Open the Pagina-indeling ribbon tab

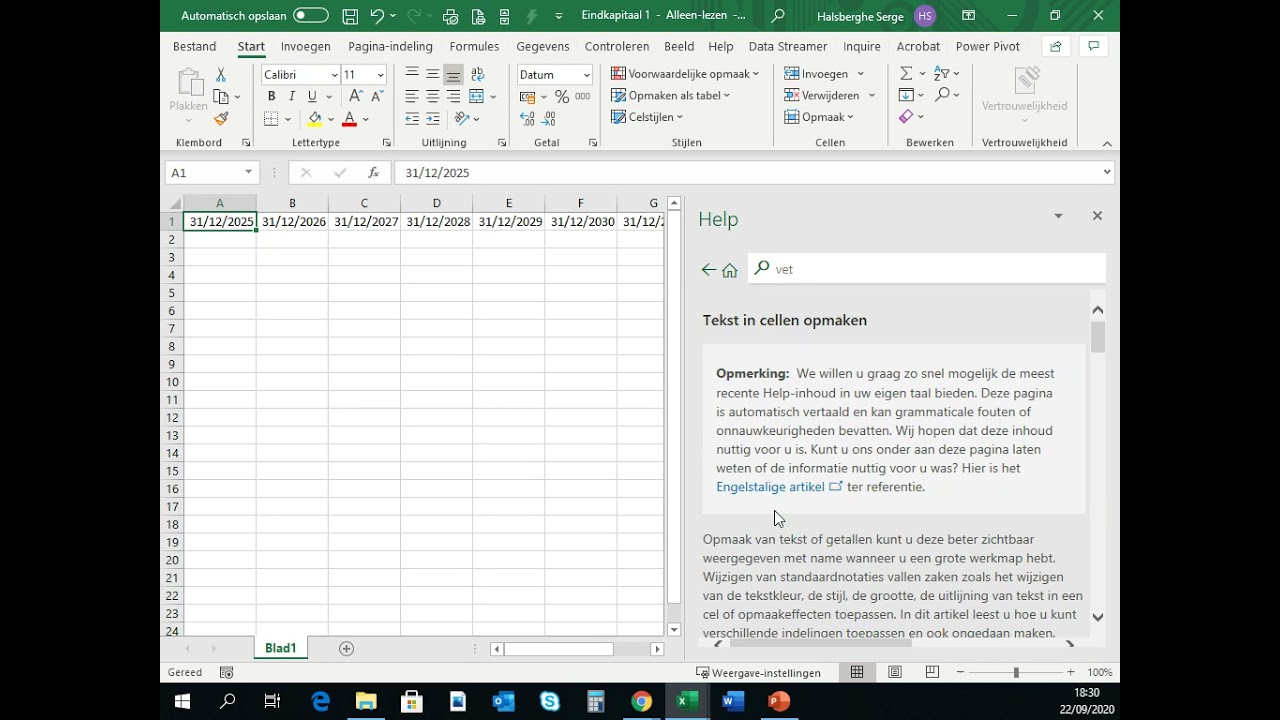(x=390, y=47)
